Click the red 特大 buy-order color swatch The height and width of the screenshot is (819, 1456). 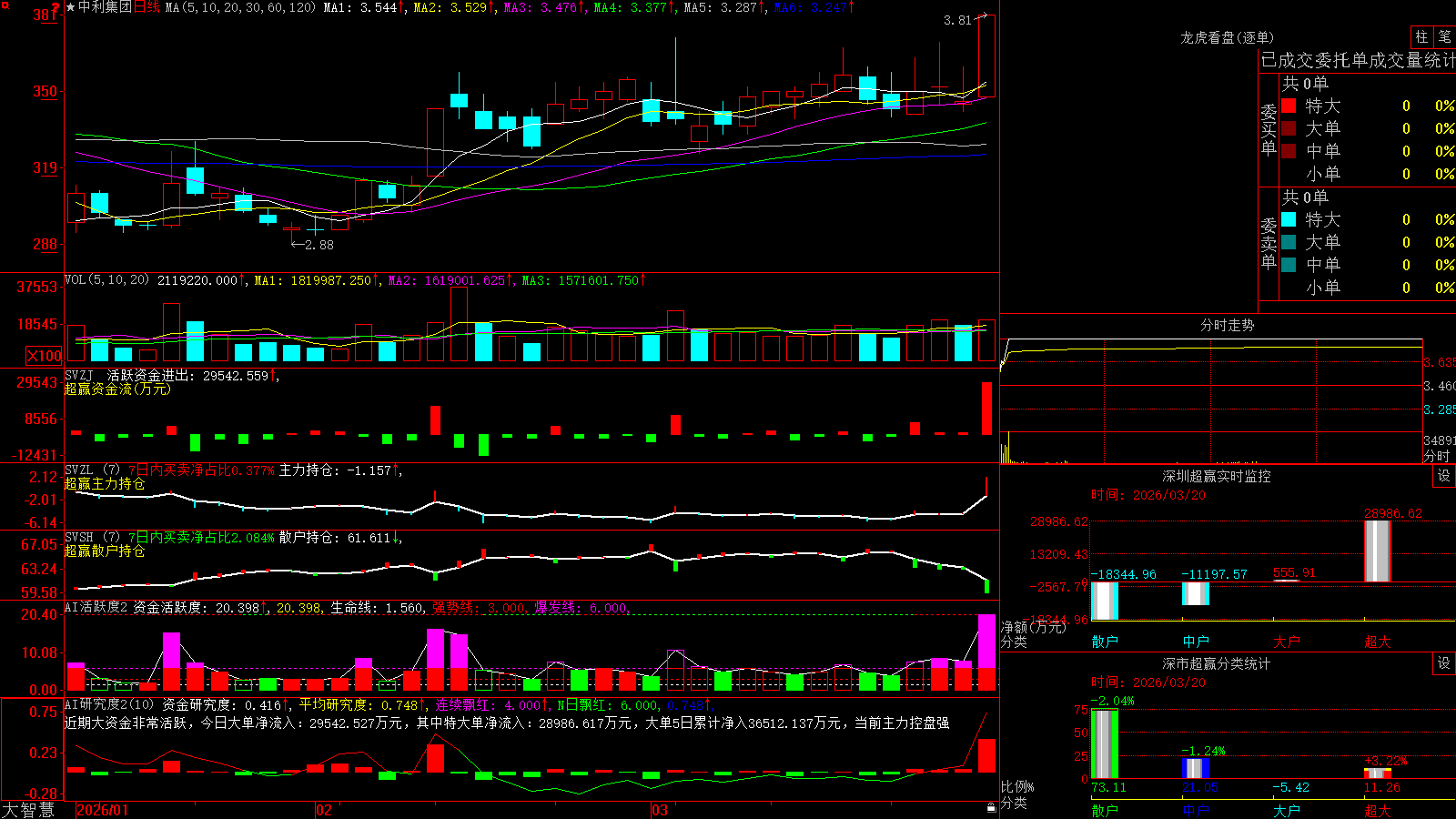[x=1289, y=106]
